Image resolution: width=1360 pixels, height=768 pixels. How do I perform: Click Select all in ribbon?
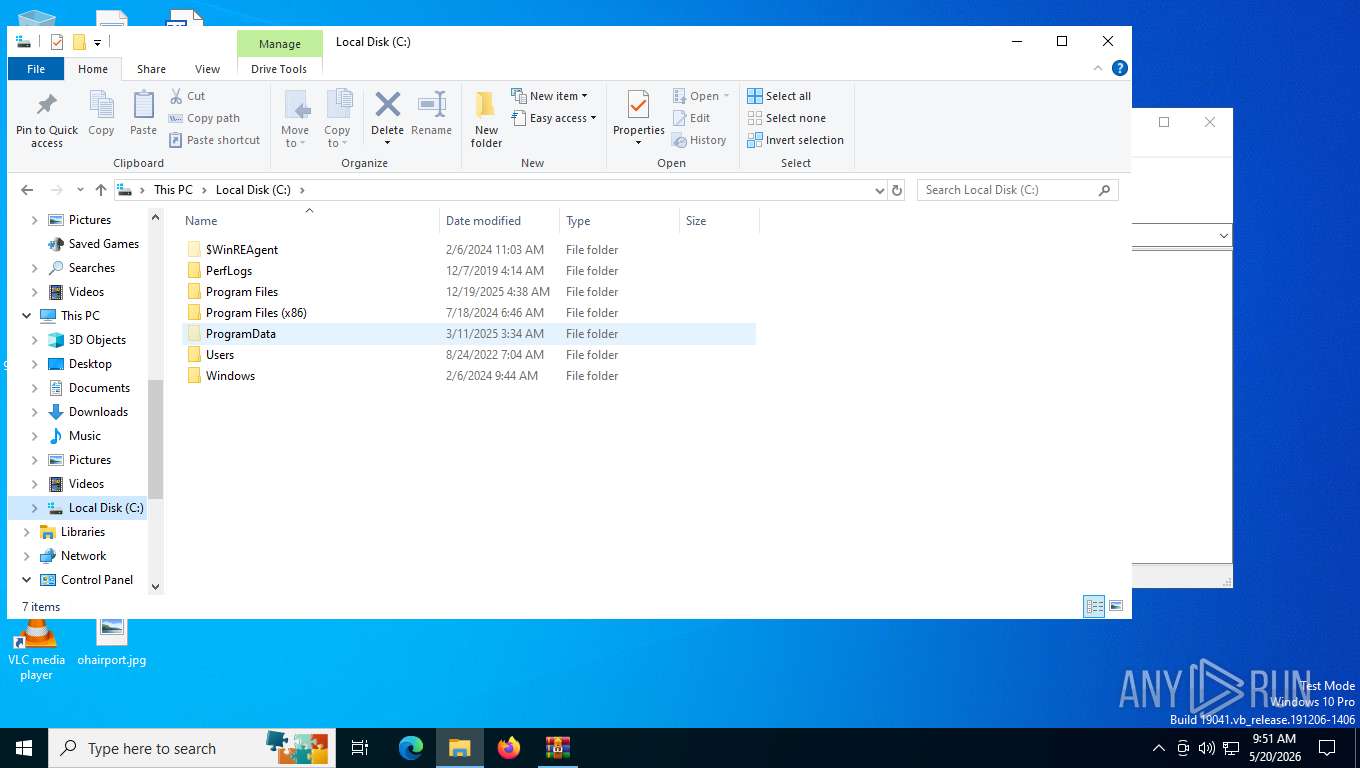[x=779, y=96]
